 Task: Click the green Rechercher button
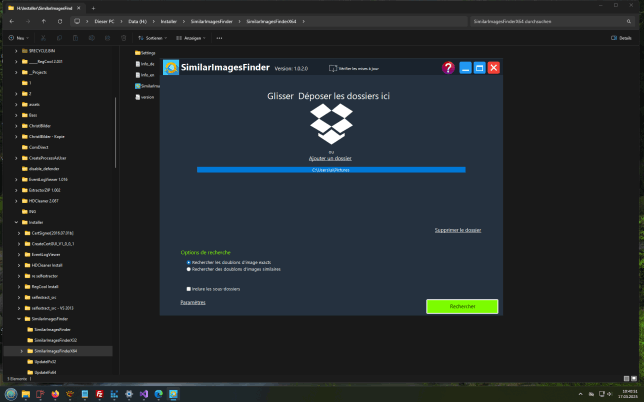click(461, 306)
